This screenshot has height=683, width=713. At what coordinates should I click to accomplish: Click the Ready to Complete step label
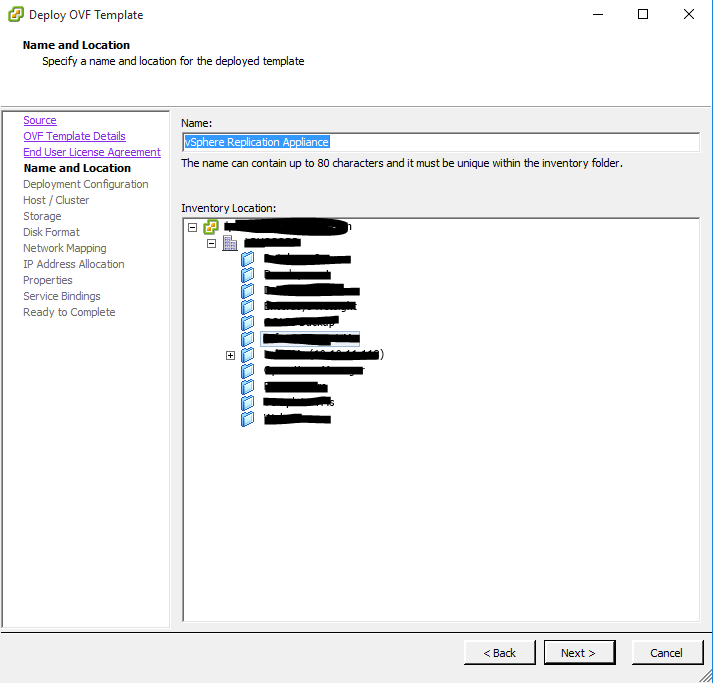(x=70, y=312)
